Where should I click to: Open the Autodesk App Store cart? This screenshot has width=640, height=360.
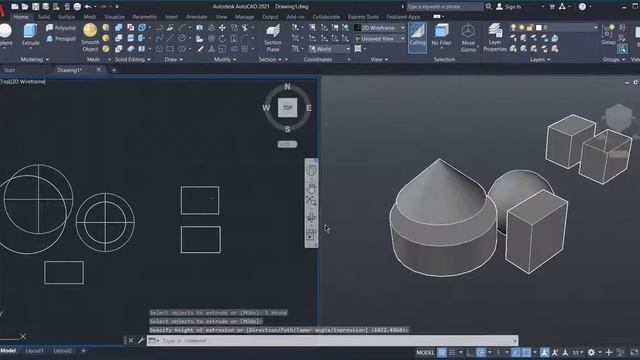coord(552,7)
